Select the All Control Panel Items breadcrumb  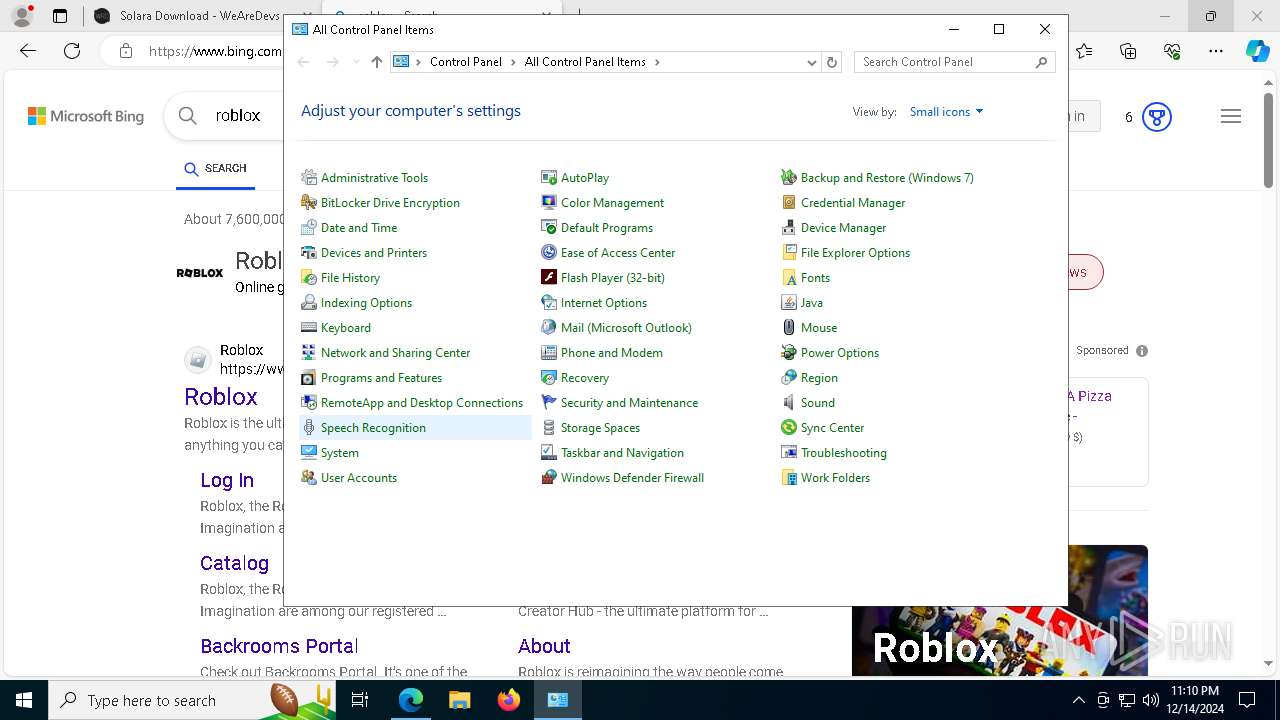click(x=585, y=62)
